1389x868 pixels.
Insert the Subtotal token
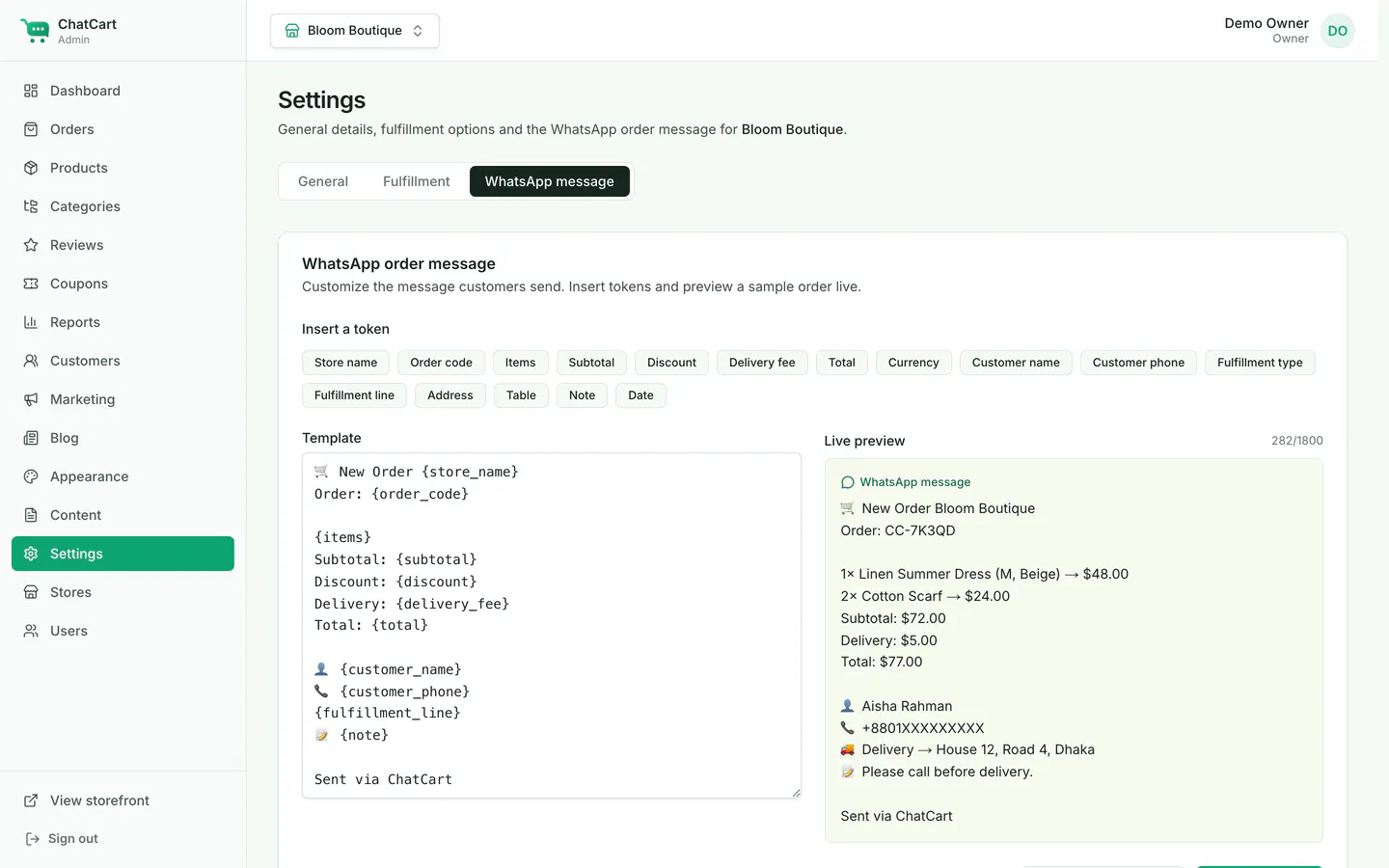coord(591,363)
